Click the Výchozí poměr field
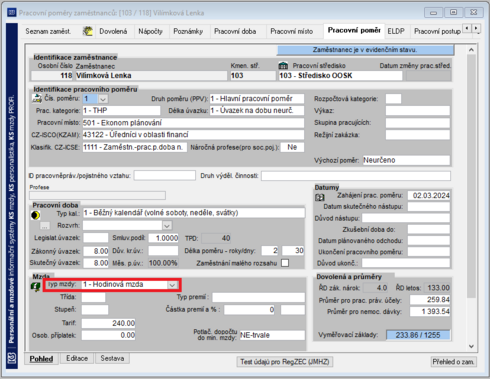 tap(406, 160)
